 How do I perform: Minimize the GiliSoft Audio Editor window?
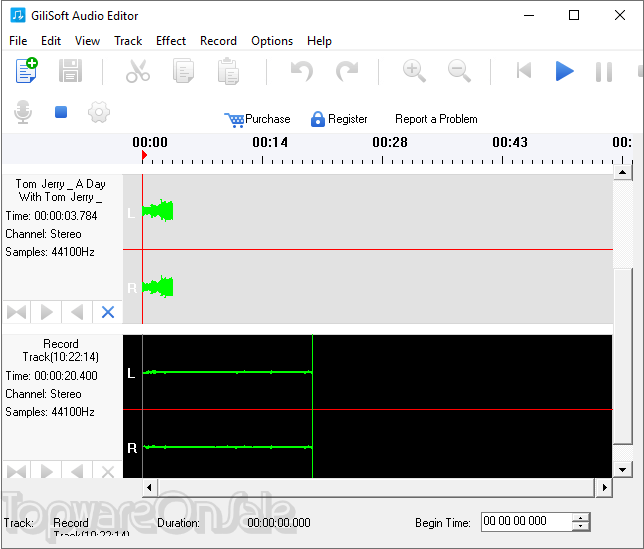click(x=529, y=16)
